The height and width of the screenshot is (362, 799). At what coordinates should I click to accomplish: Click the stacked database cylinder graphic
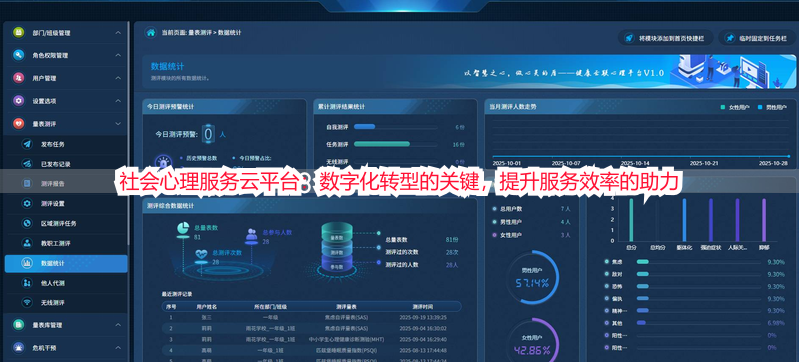pyautogui.click(x=336, y=247)
